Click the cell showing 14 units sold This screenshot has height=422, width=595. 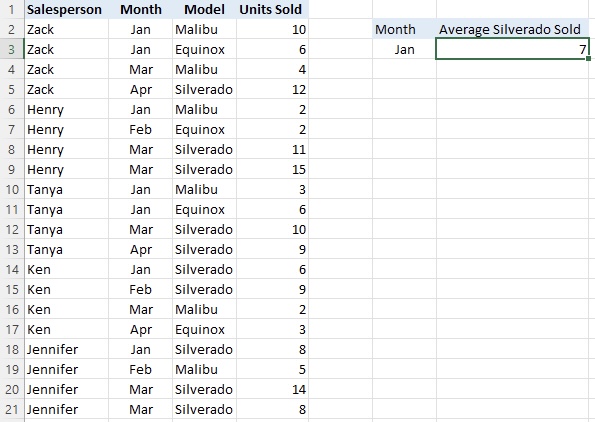272,389
